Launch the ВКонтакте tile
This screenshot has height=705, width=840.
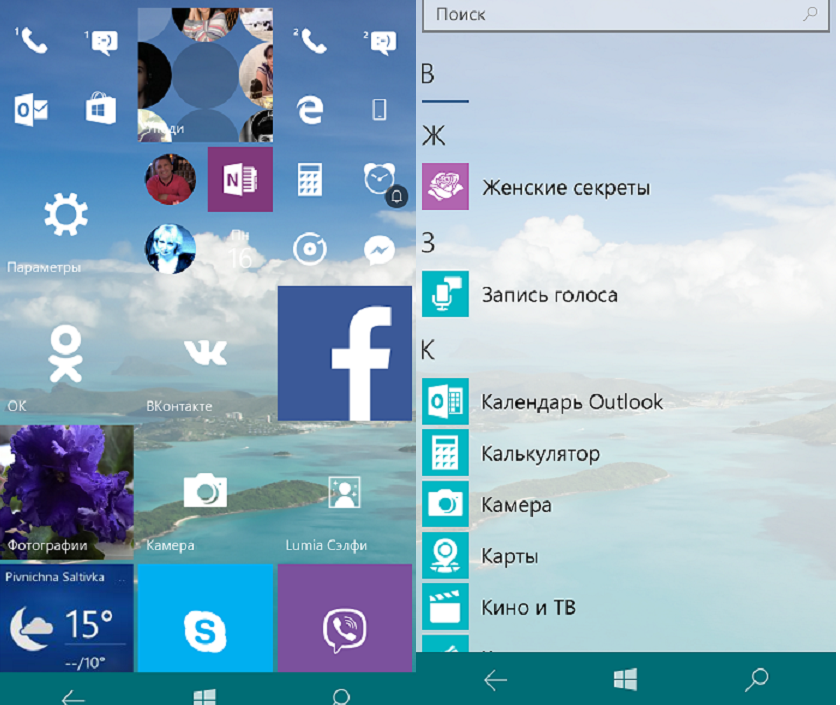coord(205,354)
